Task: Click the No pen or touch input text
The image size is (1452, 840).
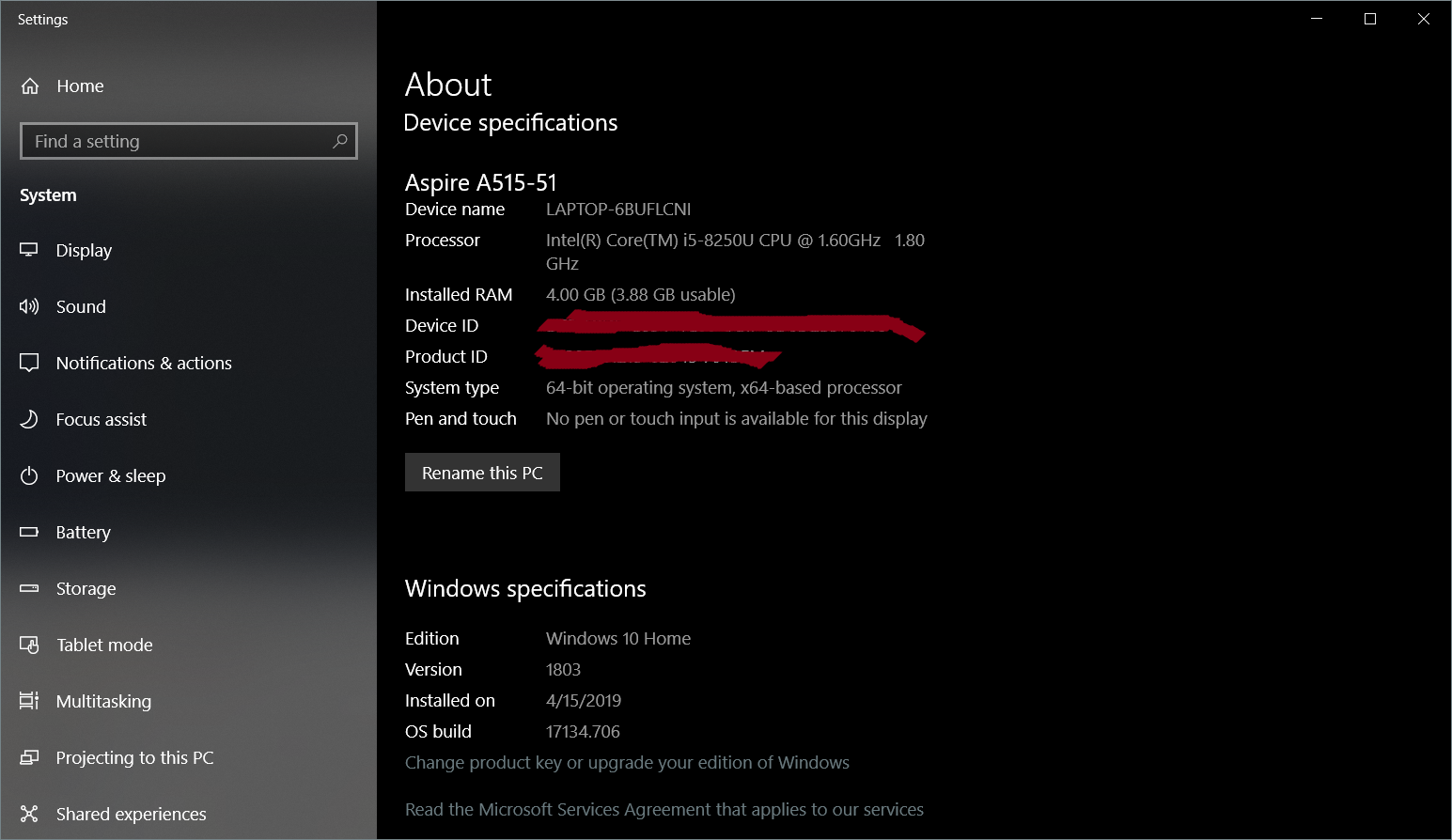Action: click(x=737, y=419)
